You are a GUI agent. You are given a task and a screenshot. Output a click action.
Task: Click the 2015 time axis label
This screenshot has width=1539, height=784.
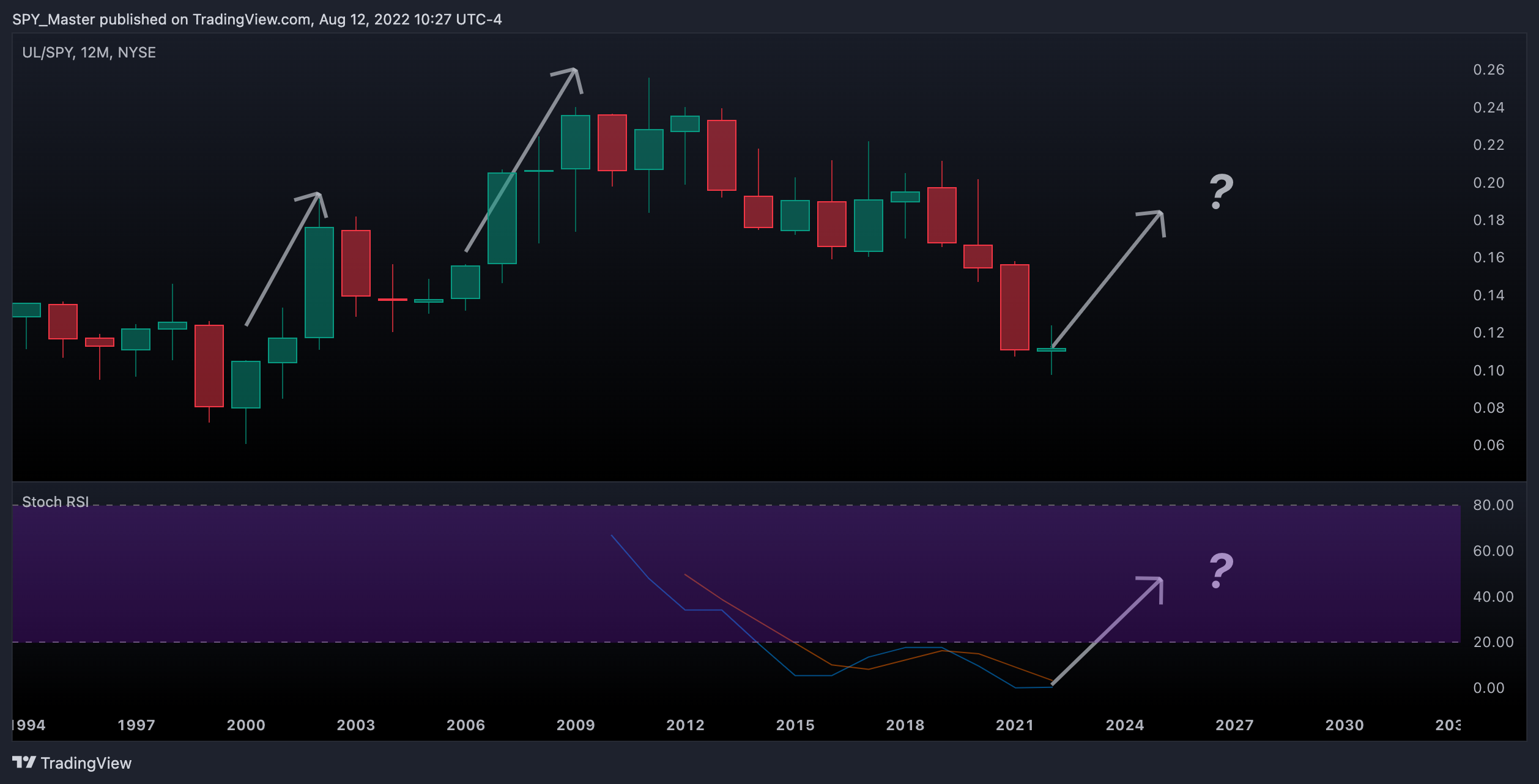(x=795, y=725)
